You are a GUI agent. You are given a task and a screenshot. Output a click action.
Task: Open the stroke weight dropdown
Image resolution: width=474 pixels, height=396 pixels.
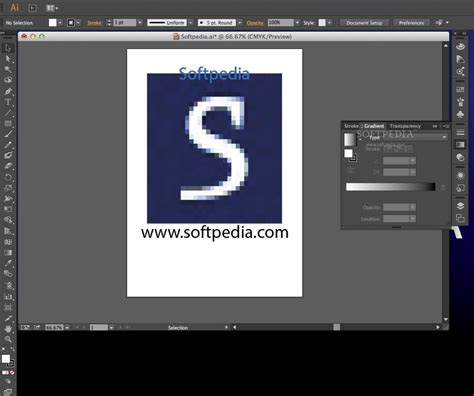pos(140,23)
